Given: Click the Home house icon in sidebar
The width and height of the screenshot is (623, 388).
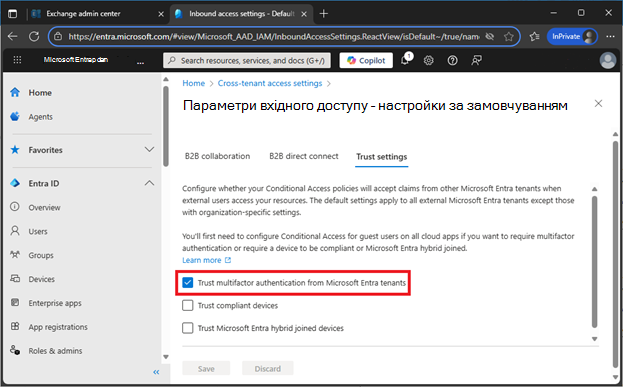Looking at the screenshot, I should pyautogui.click(x=15, y=92).
